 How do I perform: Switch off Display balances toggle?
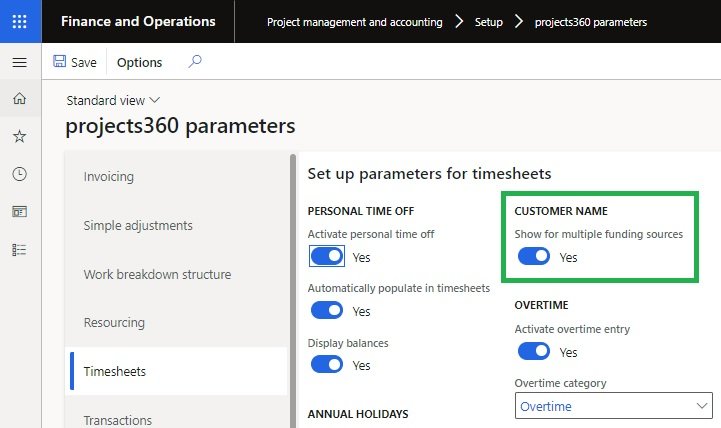(x=327, y=365)
